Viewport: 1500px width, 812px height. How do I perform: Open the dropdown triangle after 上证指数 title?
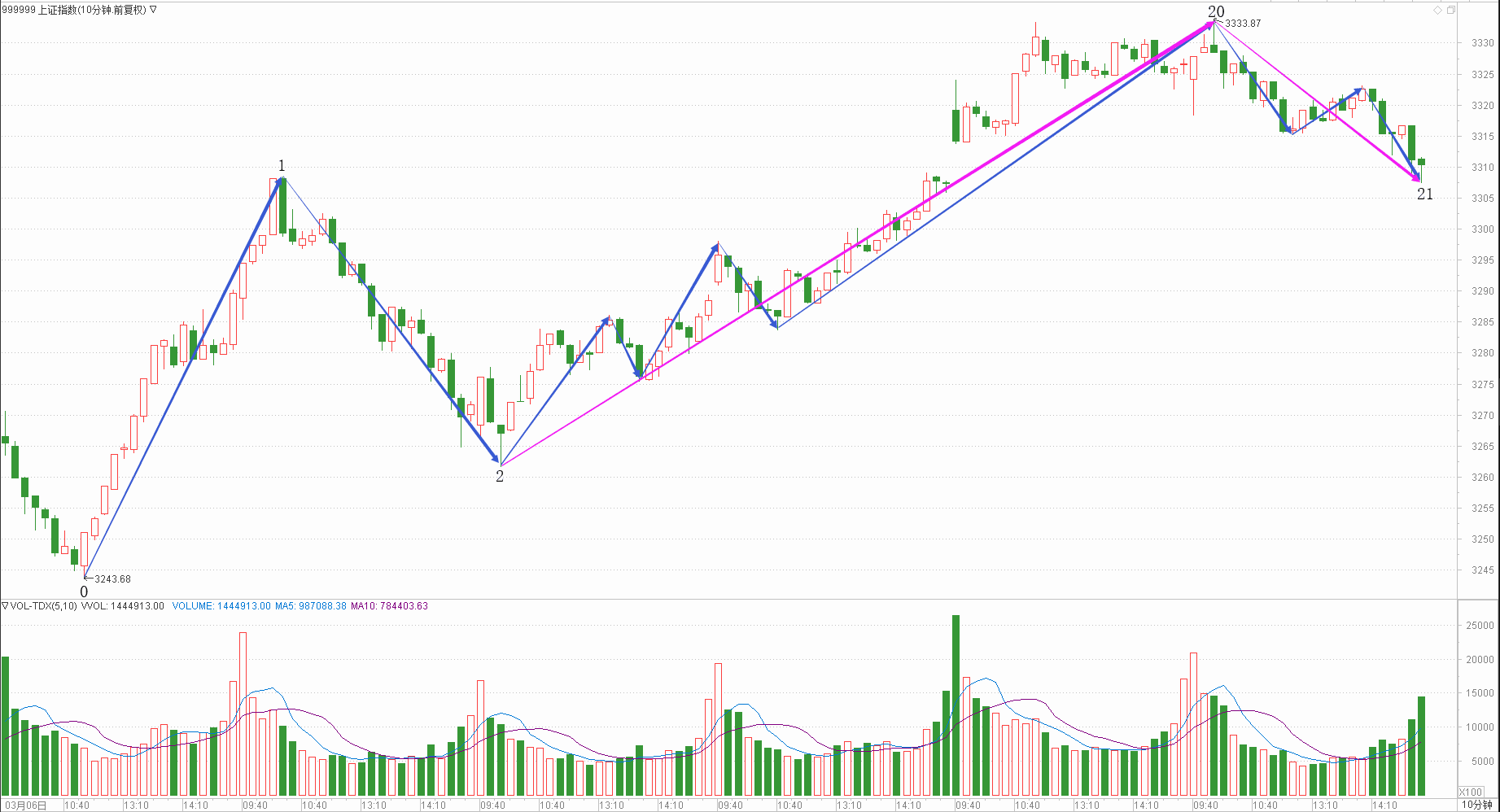153,10
